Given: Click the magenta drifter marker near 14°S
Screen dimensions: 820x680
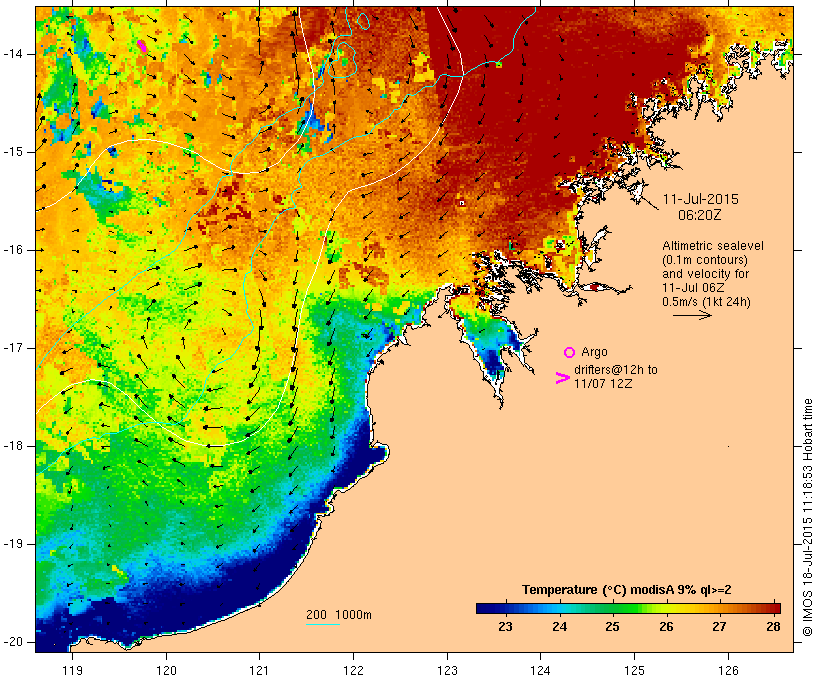Looking at the screenshot, I should point(142,46).
